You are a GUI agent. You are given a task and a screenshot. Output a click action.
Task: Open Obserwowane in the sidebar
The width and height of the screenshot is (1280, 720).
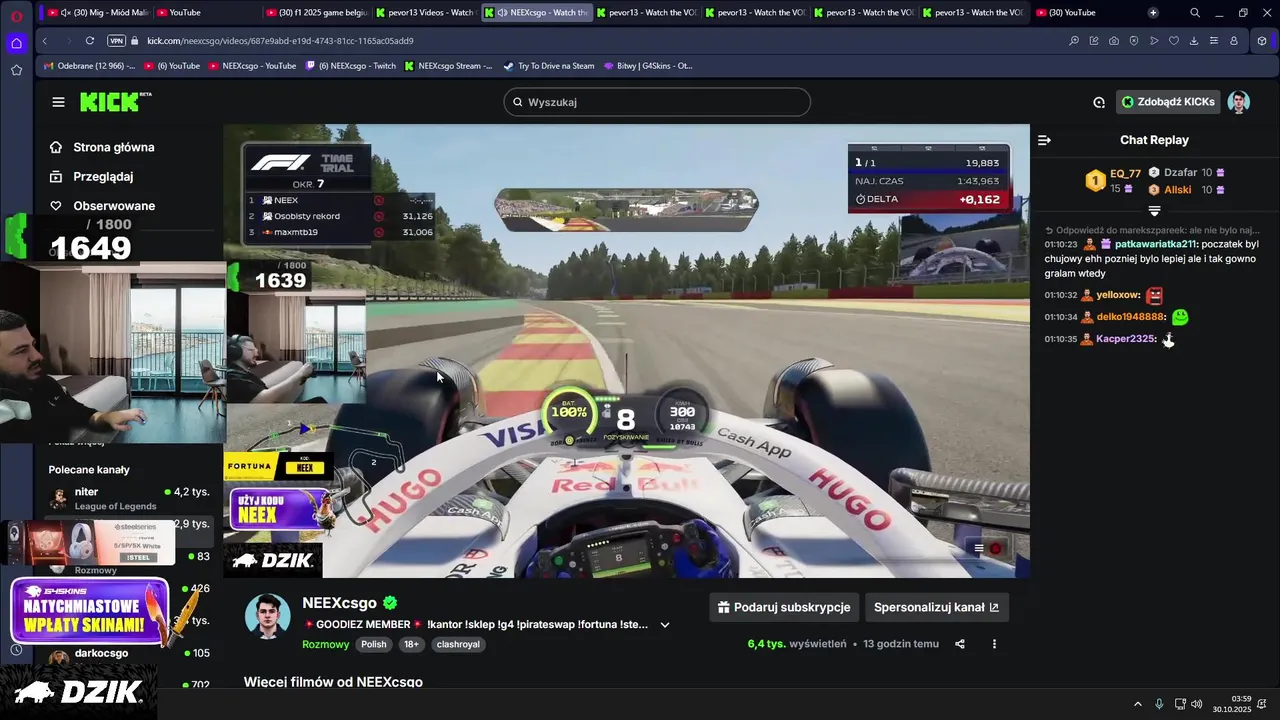click(x=102, y=206)
